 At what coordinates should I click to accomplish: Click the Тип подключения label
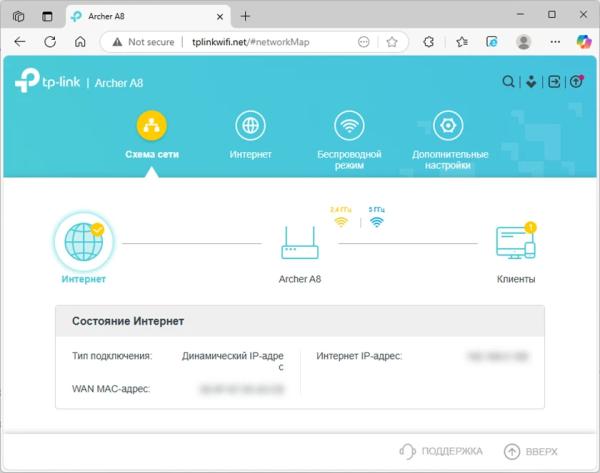(112, 356)
